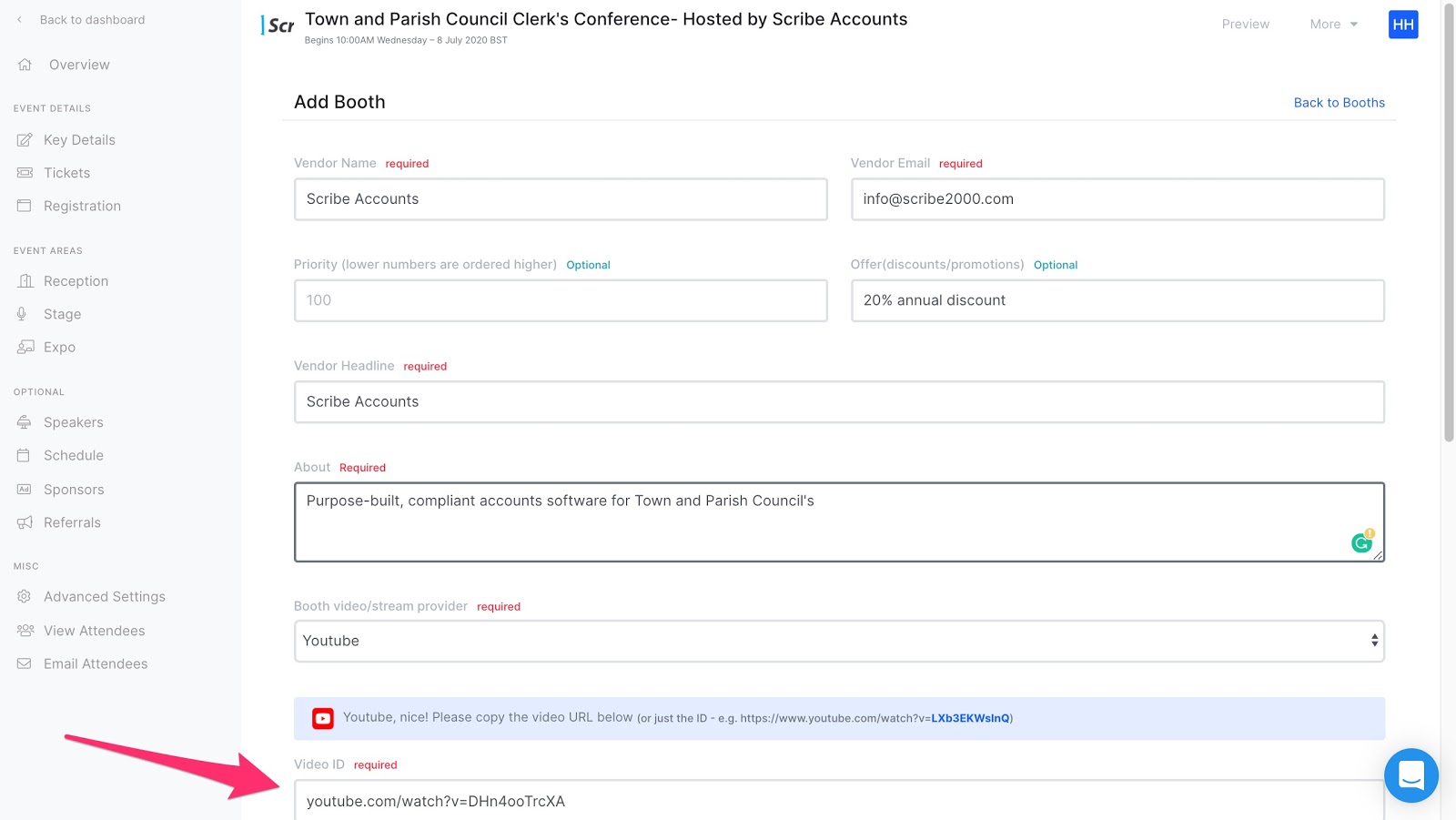
Task: Click the red YouTube icon in hint
Action: pyautogui.click(x=322, y=718)
